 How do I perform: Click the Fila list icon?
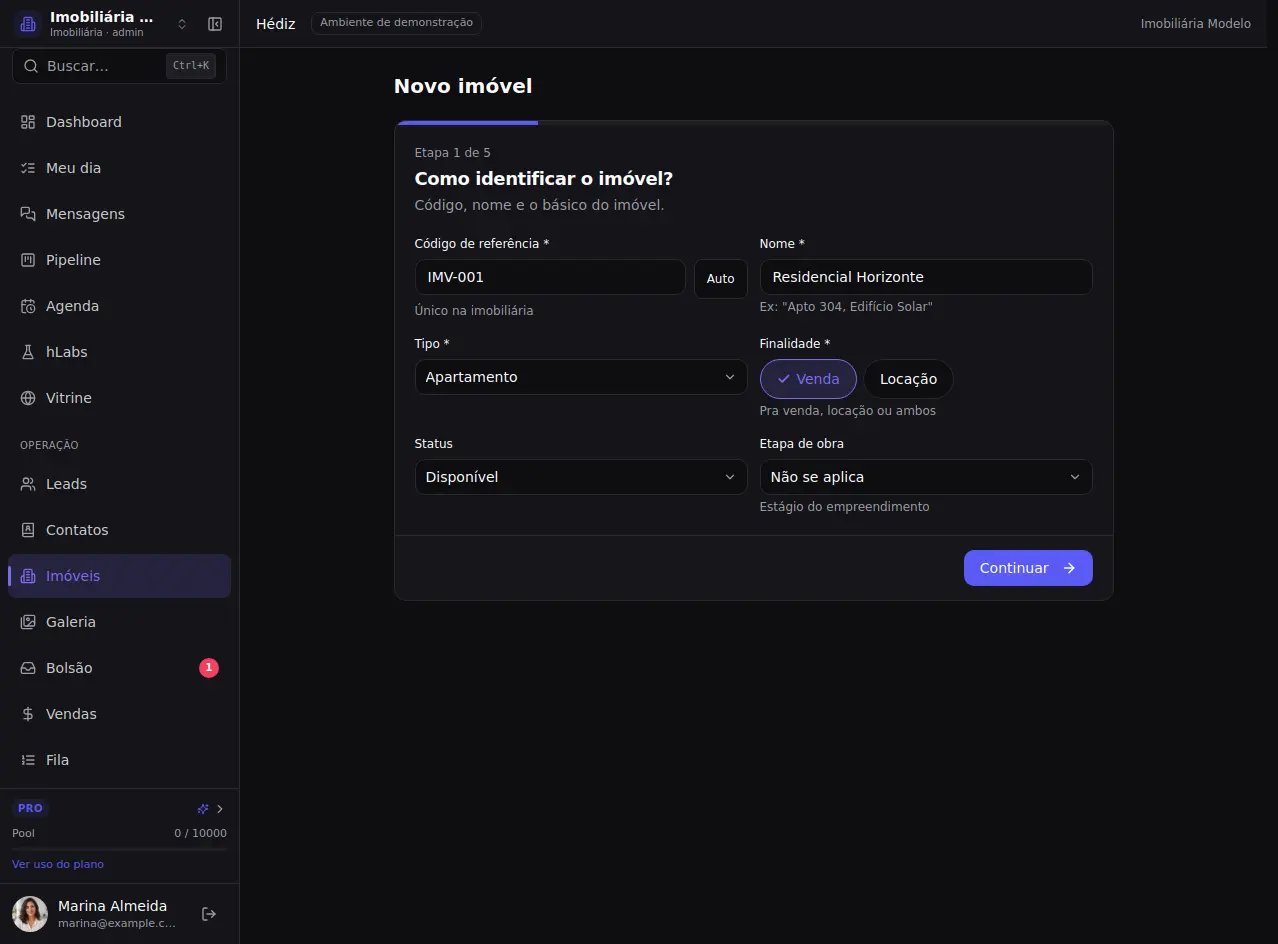click(x=28, y=760)
